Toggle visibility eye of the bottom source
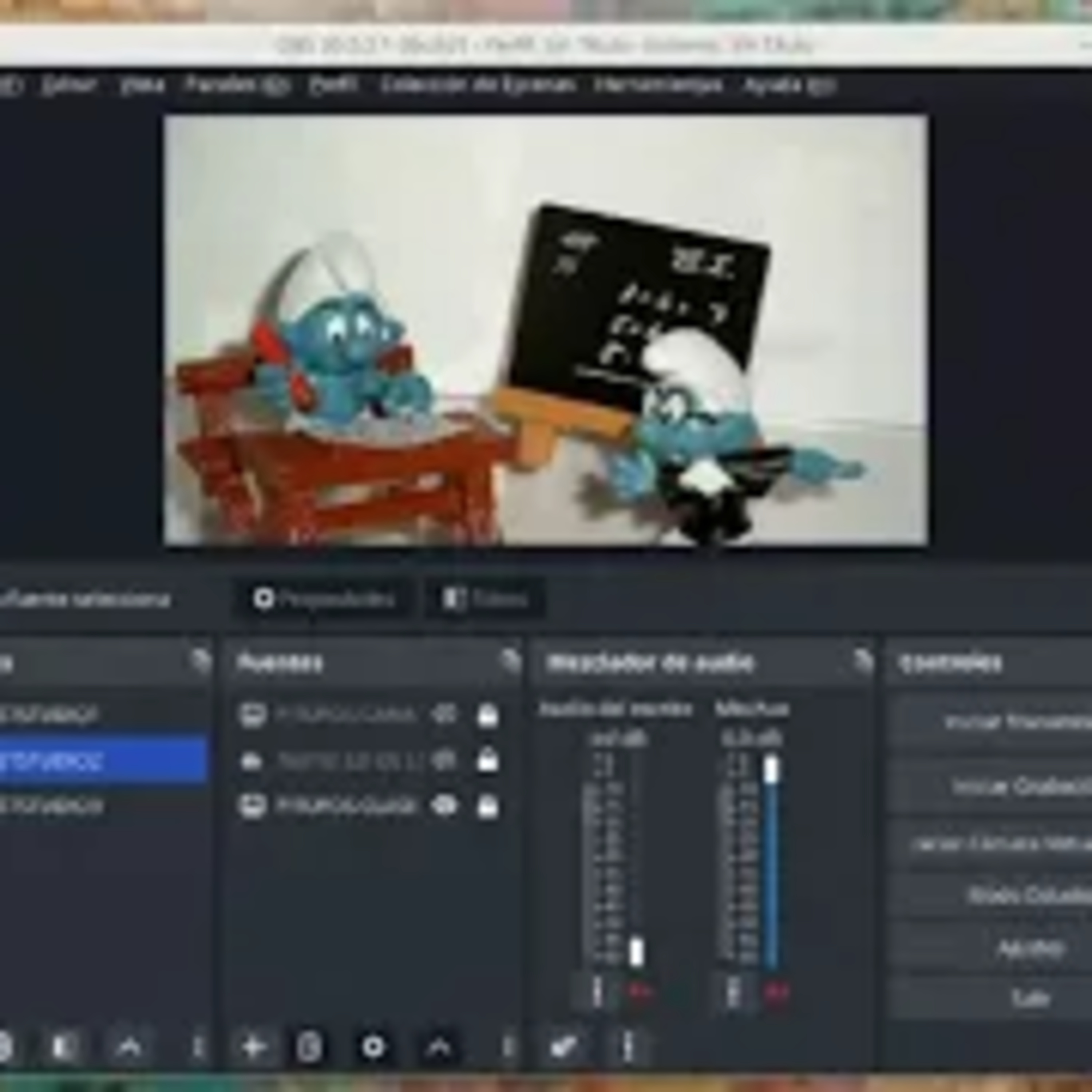1092x1092 pixels. click(444, 806)
